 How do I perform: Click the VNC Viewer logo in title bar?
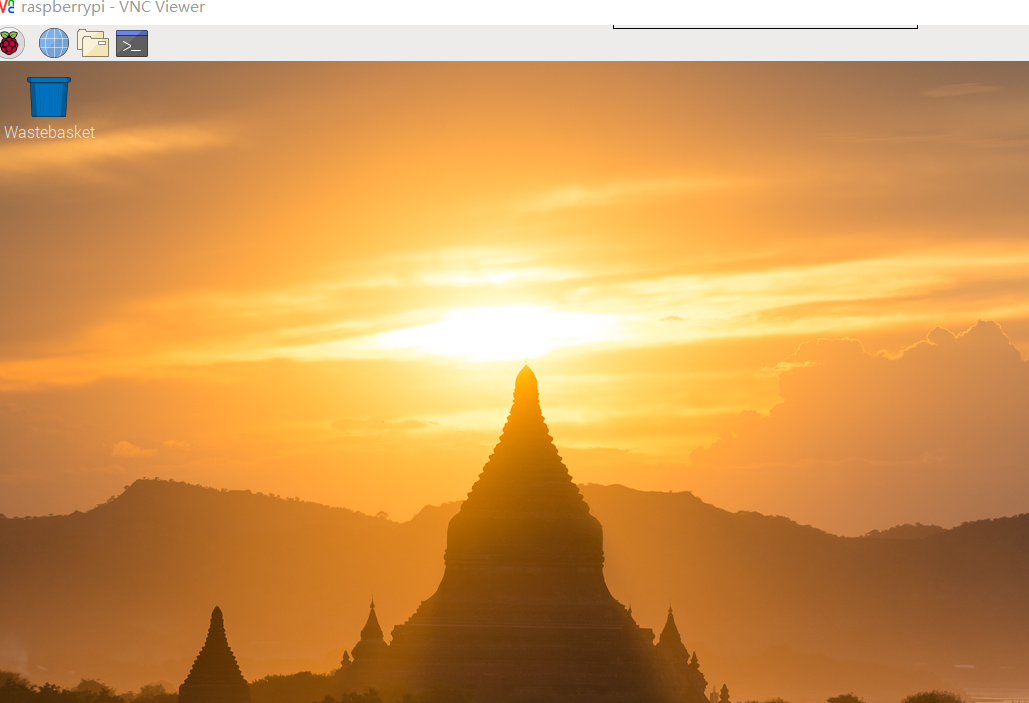7,7
